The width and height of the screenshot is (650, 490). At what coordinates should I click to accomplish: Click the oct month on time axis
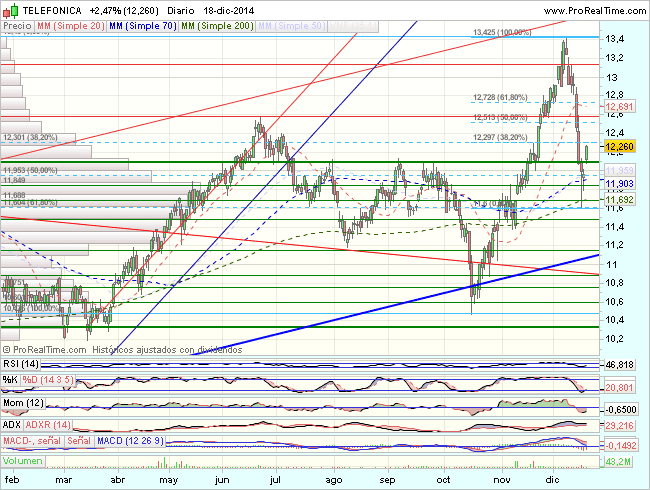pyautogui.click(x=443, y=480)
